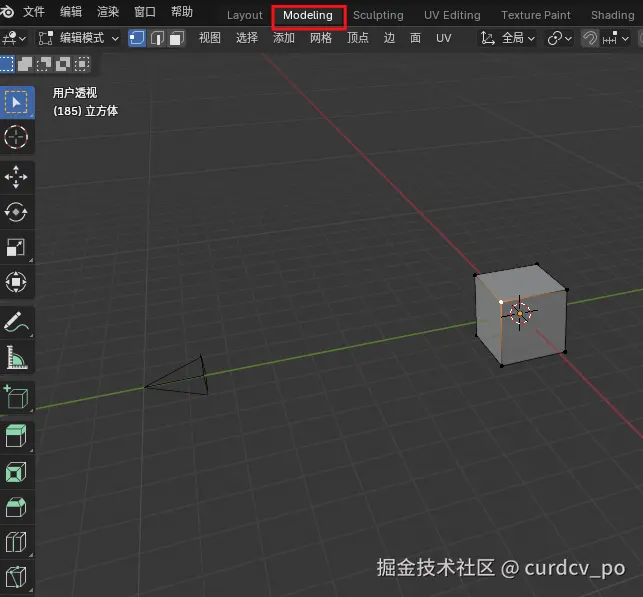This screenshot has width=643, height=597.
Task: Select the scale tool
Action: pyautogui.click(x=16, y=247)
